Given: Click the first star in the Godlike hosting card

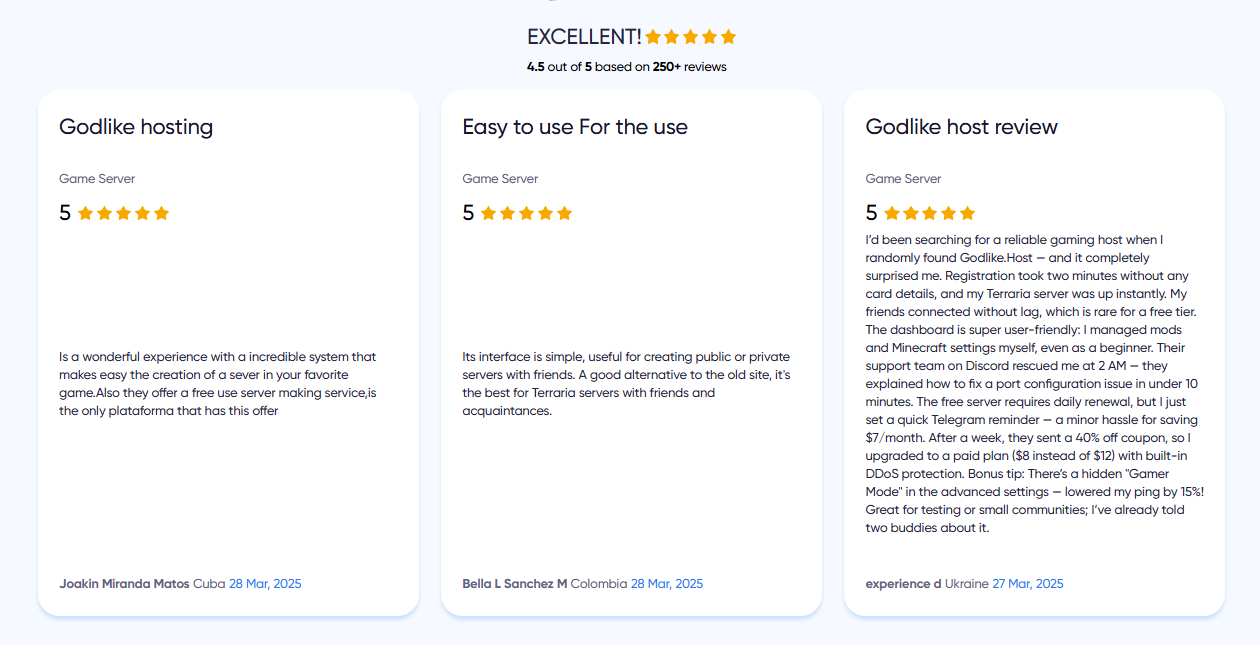Looking at the screenshot, I should pyautogui.click(x=85, y=213).
